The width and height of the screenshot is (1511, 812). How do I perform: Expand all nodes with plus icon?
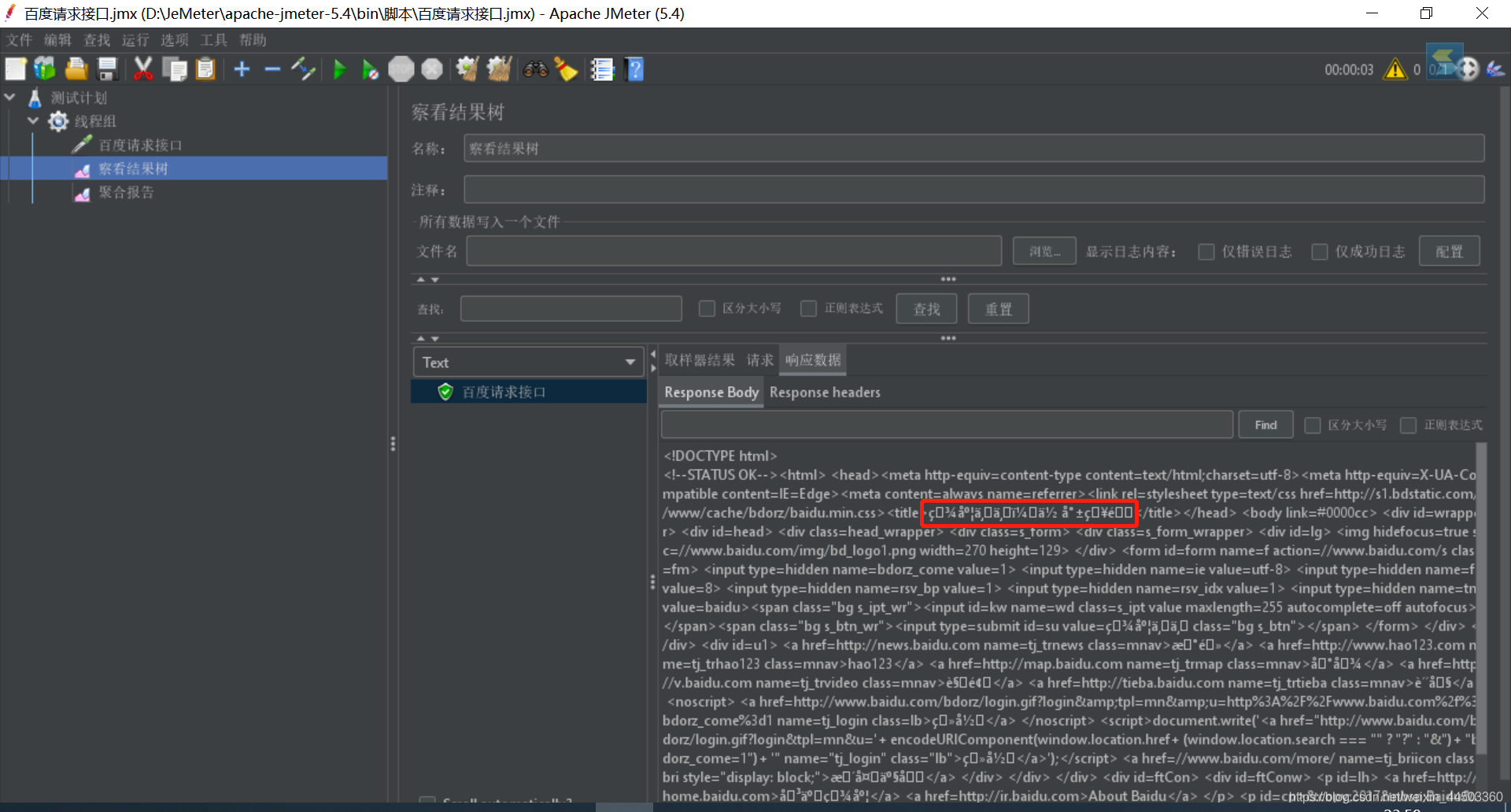(x=242, y=69)
